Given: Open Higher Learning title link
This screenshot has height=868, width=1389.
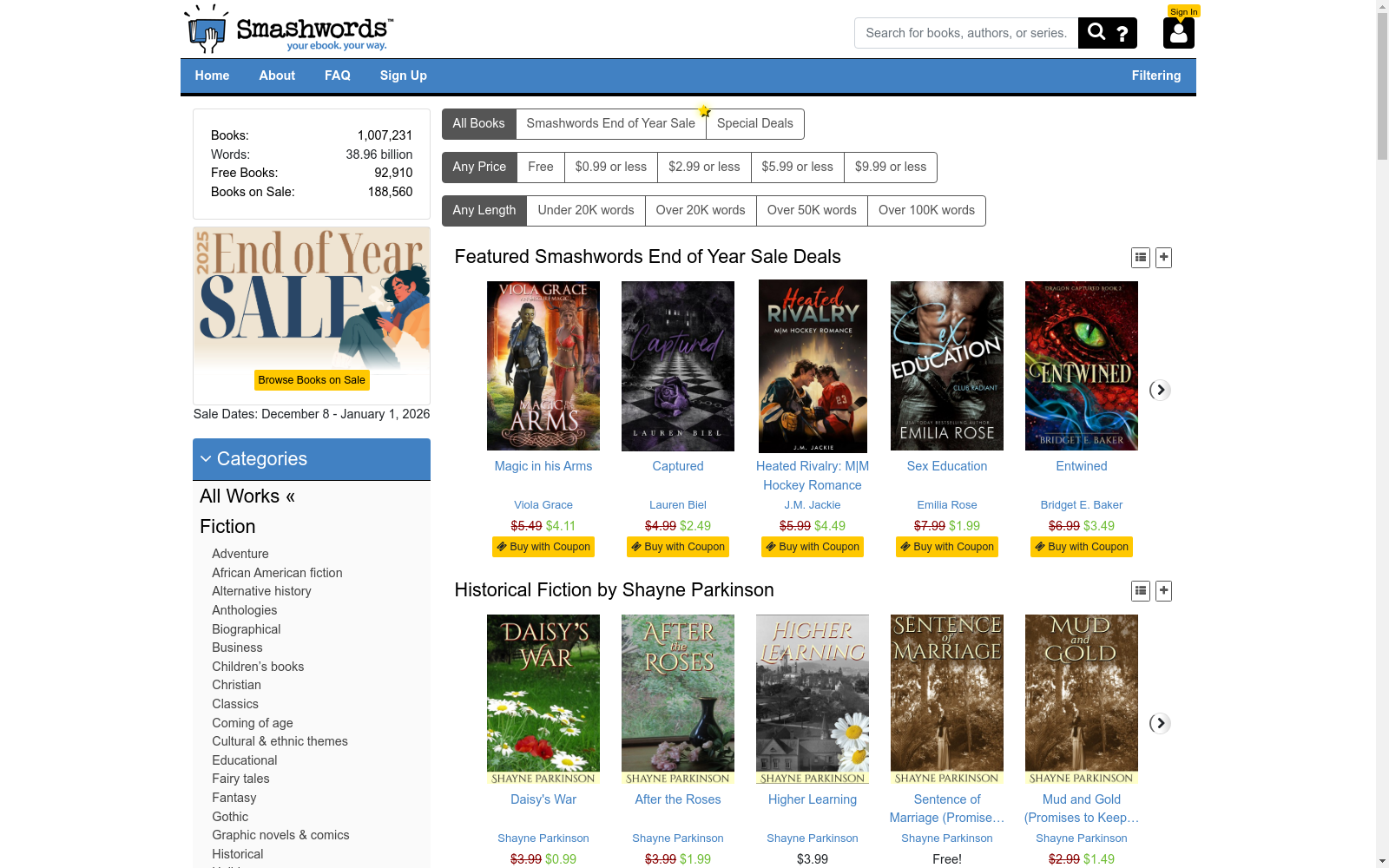Looking at the screenshot, I should (x=813, y=799).
